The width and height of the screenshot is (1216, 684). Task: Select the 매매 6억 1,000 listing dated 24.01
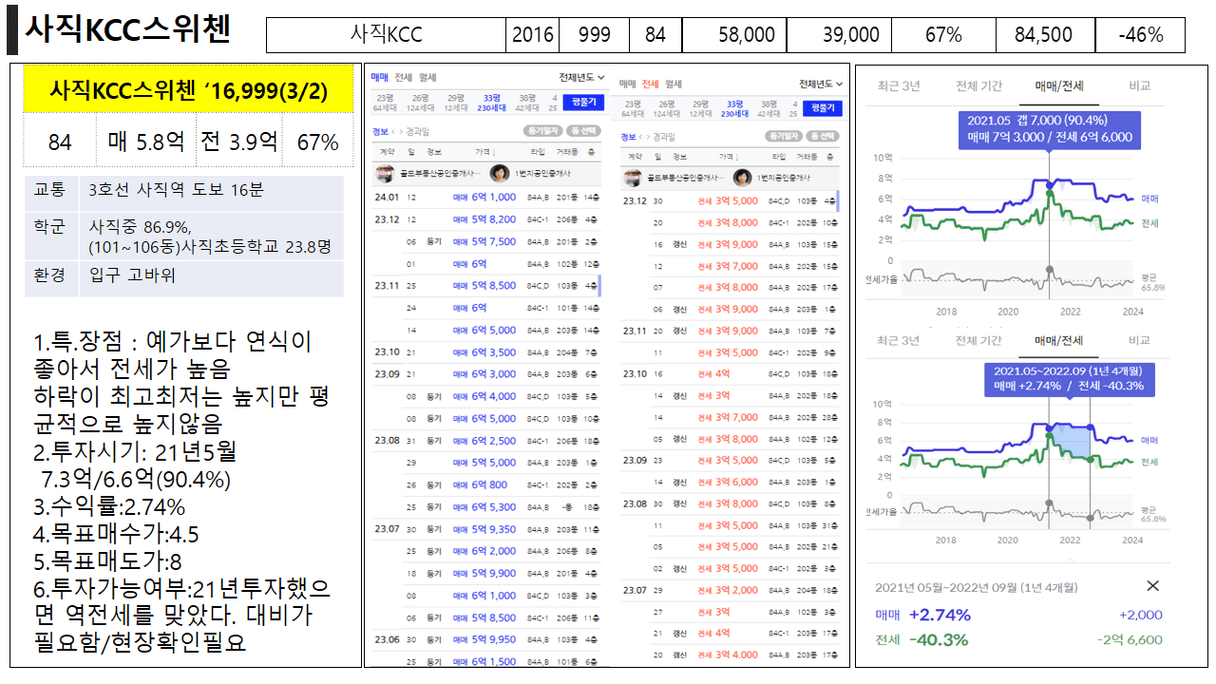pos(487,197)
